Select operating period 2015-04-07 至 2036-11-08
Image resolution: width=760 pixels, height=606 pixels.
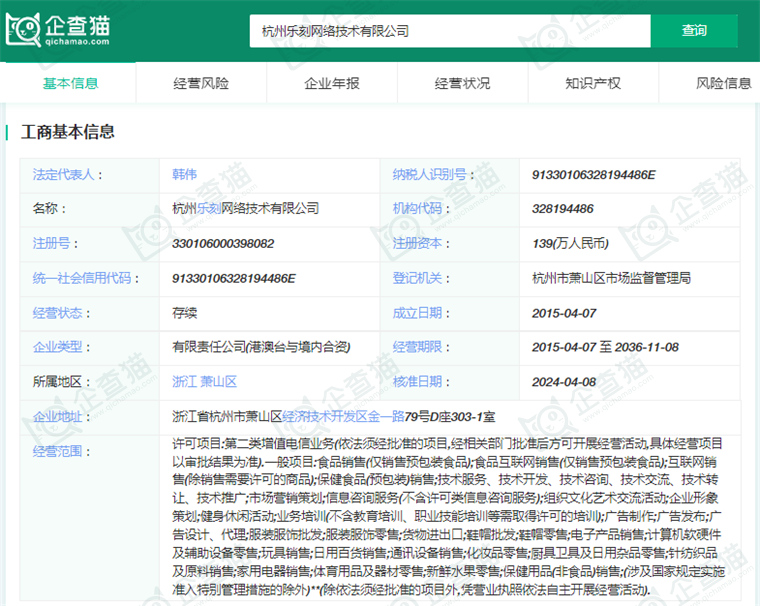605,347
